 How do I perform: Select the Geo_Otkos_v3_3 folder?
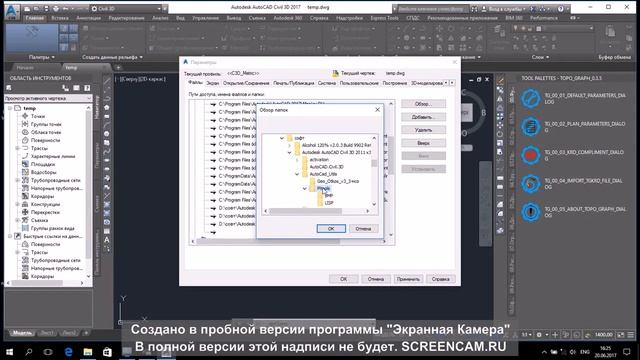pos(338,181)
